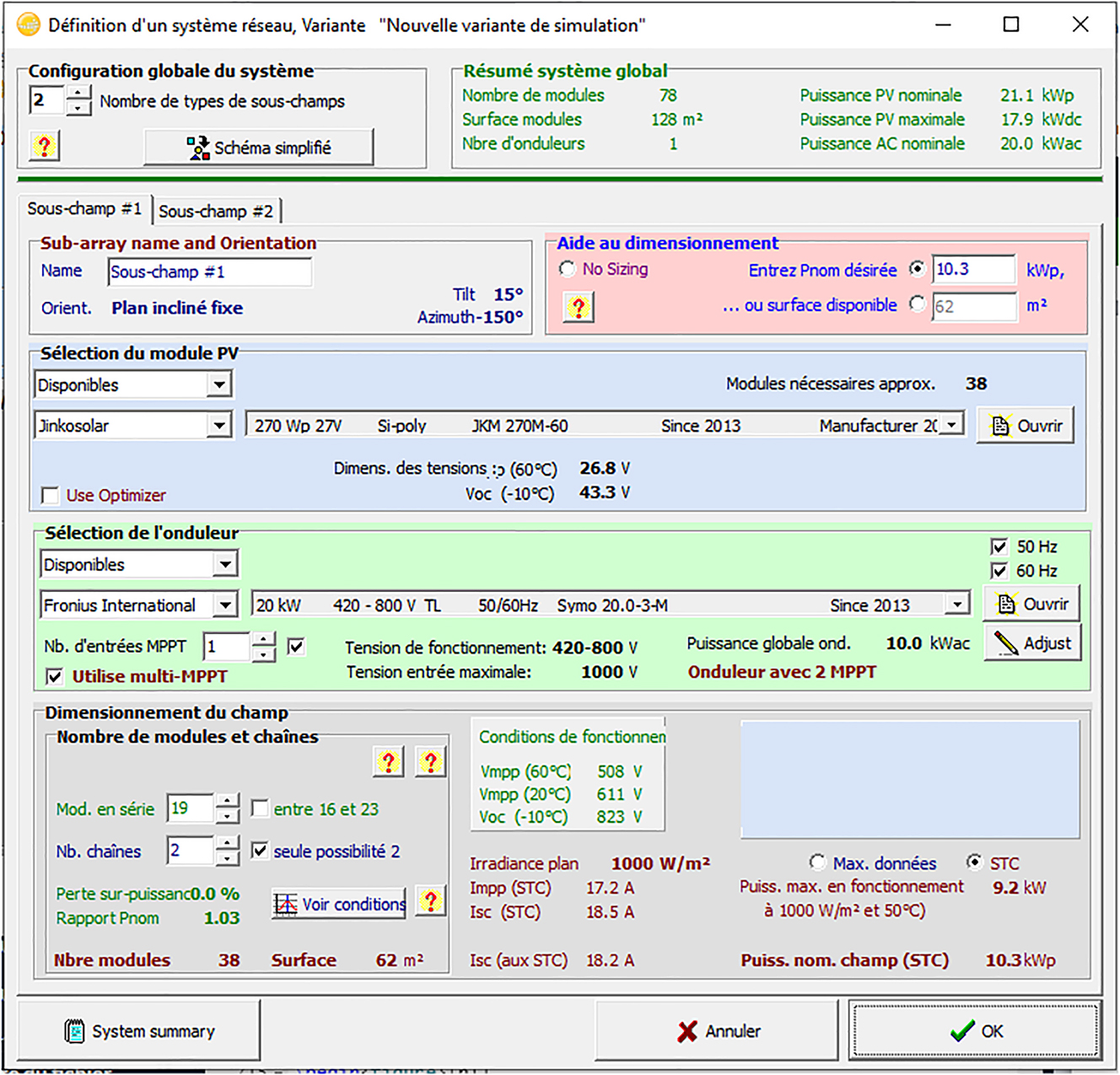Open the System summary
1120x1075 pixels.
(x=139, y=1031)
